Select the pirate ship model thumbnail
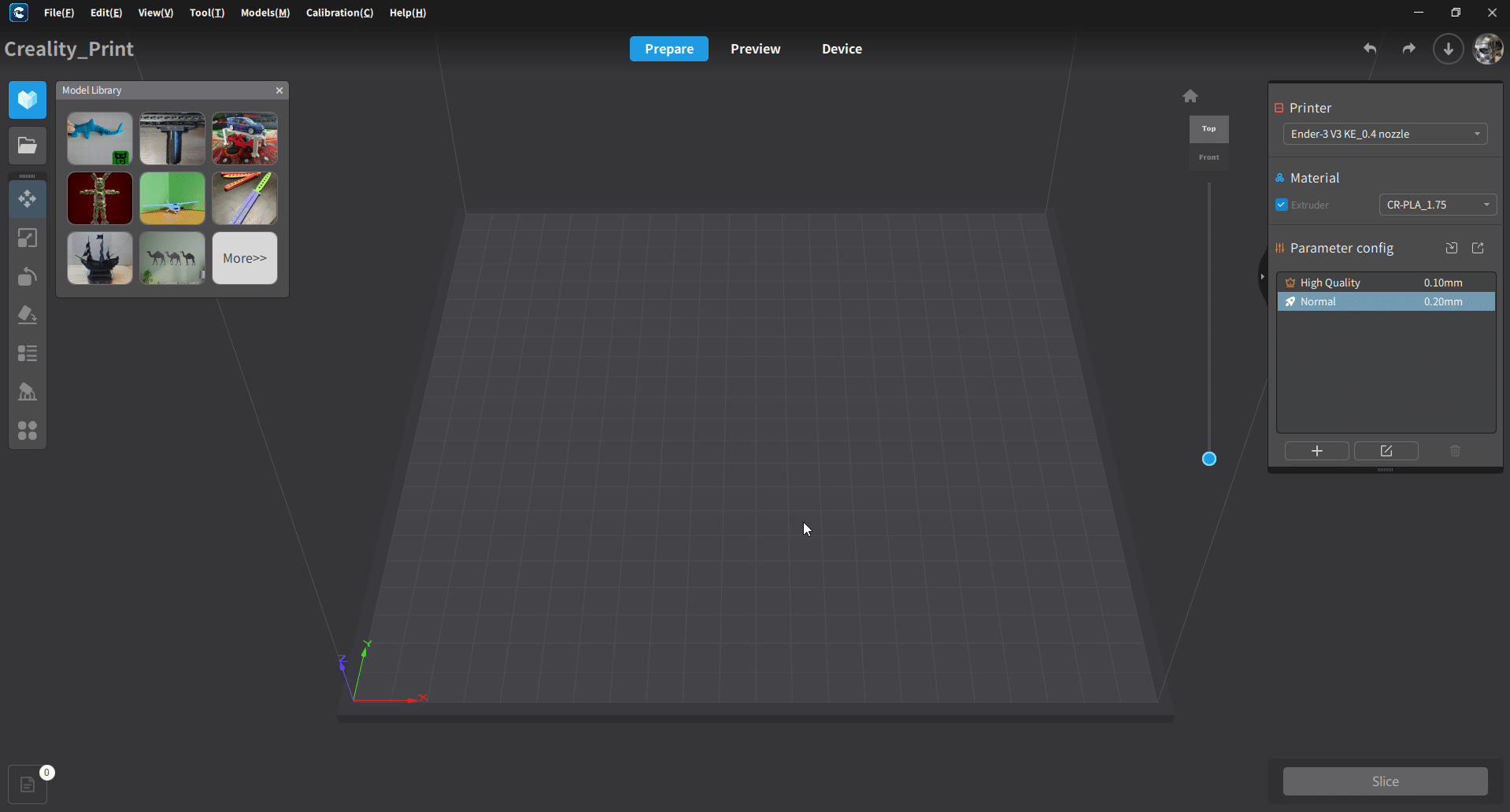The width and height of the screenshot is (1510, 812). [x=100, y=258]
